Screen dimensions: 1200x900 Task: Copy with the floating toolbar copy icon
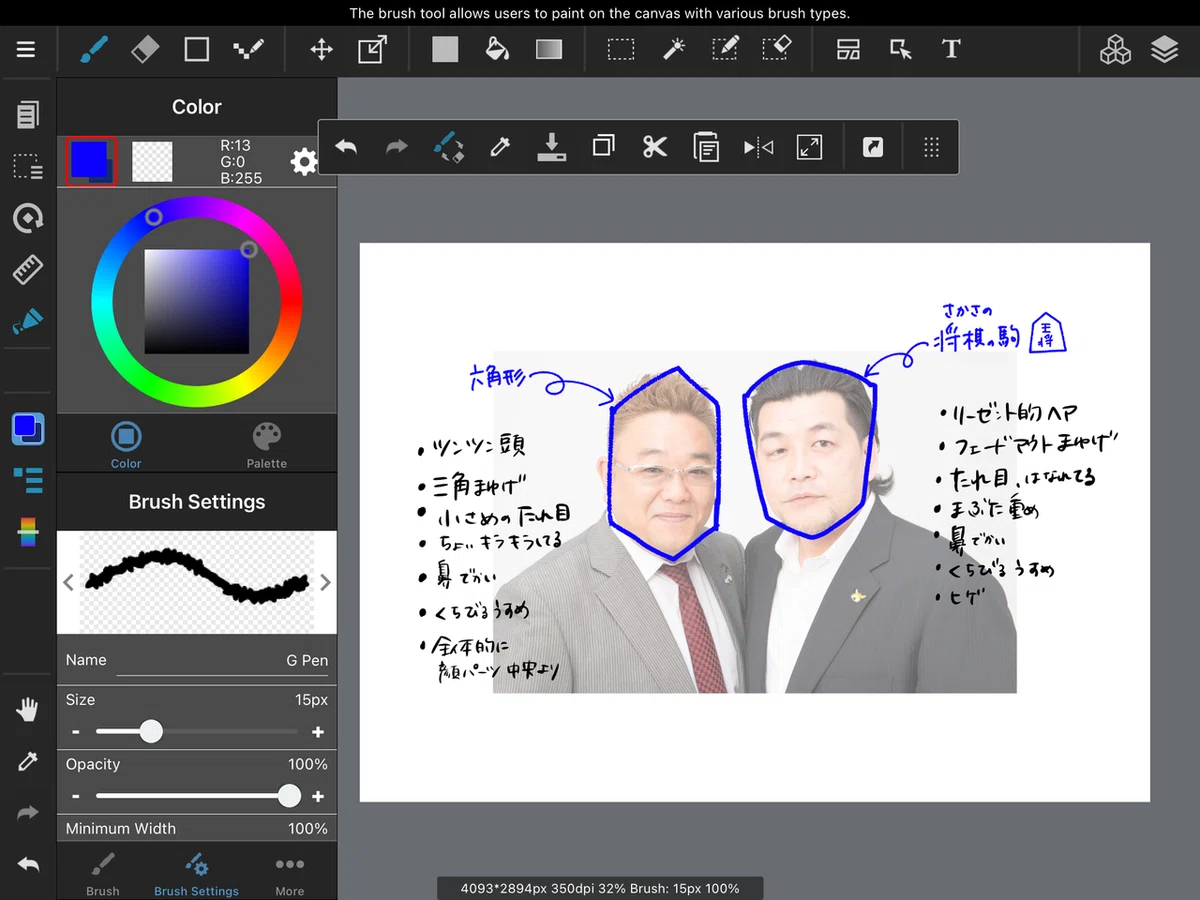(x=603, y=147)
